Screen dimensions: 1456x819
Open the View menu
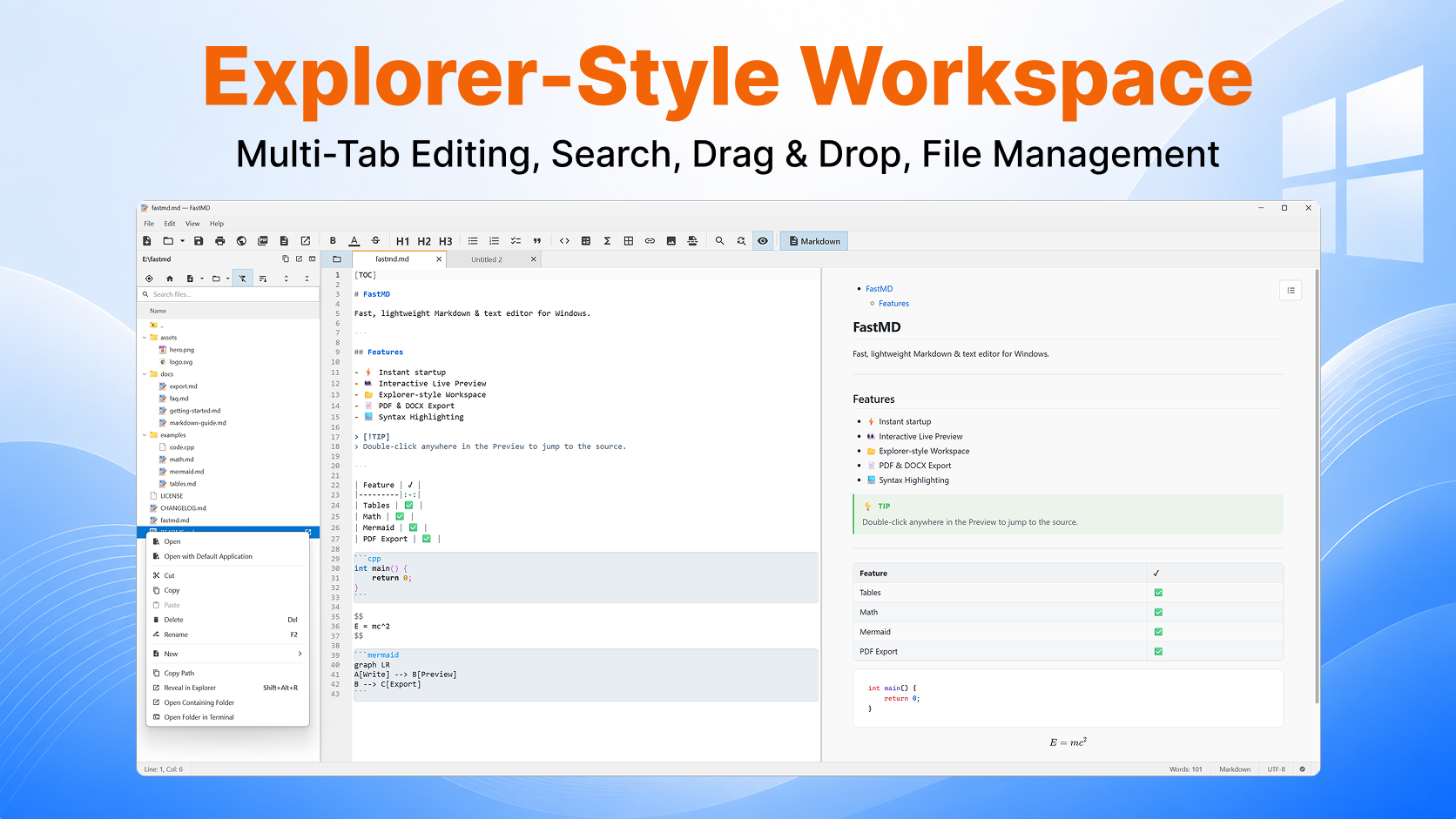[192, 224]
